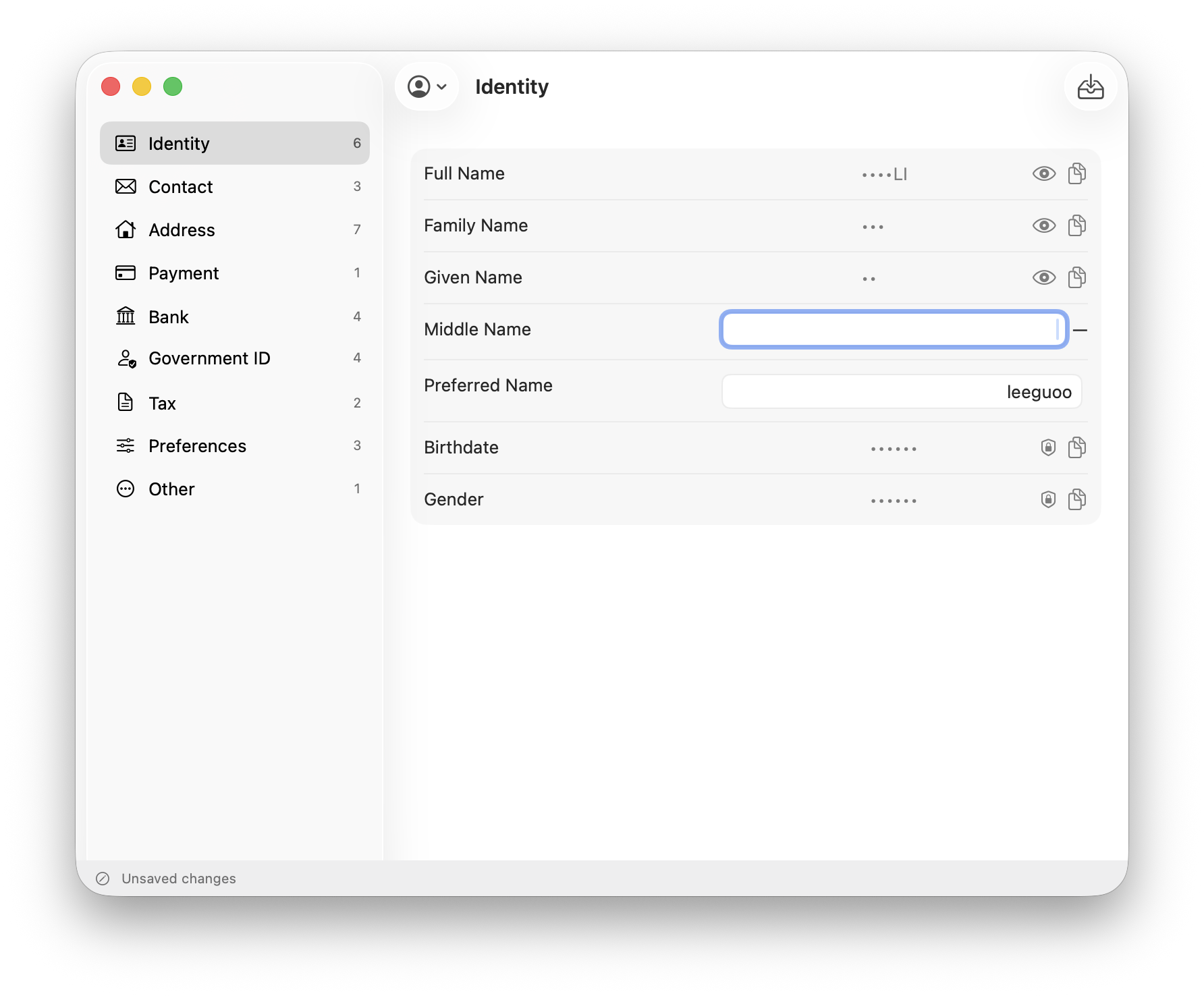Viewport: 1204px width, 996px height.
Task: Click the Preferred Name label
Action: click(x=488, y=385)
